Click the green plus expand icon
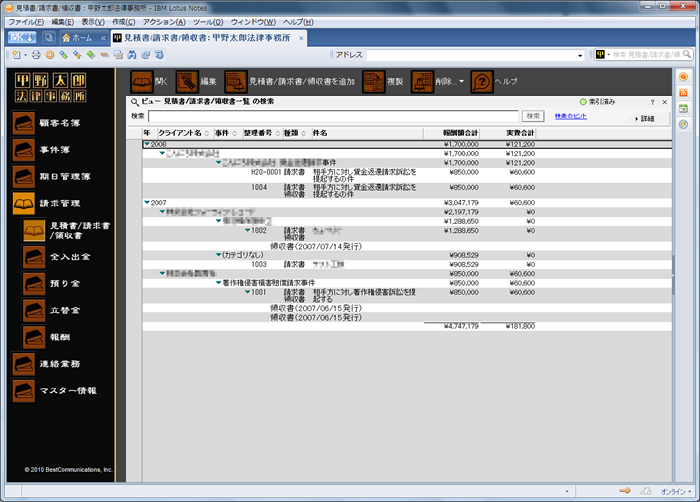The width and height of the screenshot is (700, 502). point(91,54)
